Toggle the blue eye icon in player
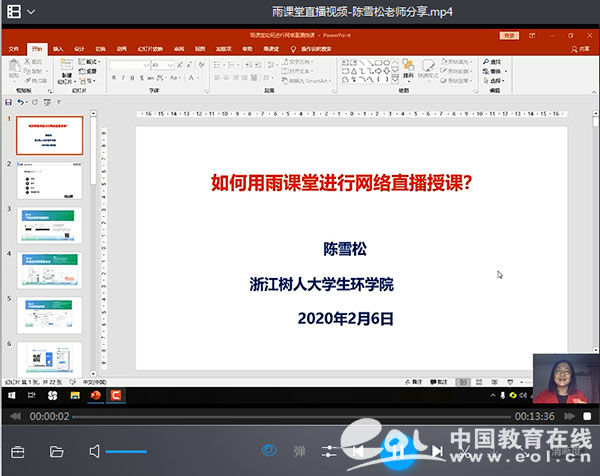 pyautogui.click(x=269, y=451)
